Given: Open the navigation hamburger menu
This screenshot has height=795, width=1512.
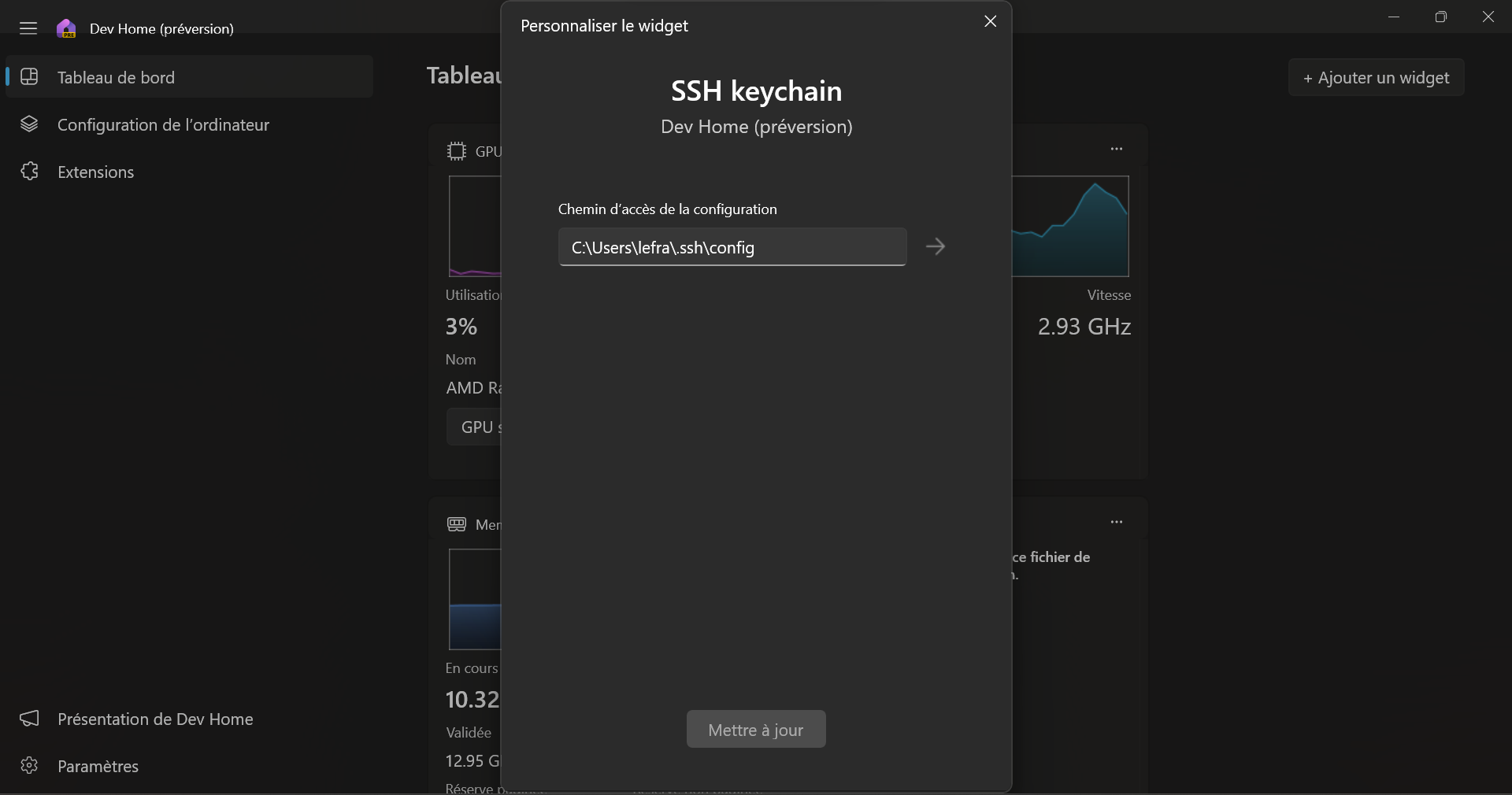Looking at the screenshot, I should tap(28, 28).
